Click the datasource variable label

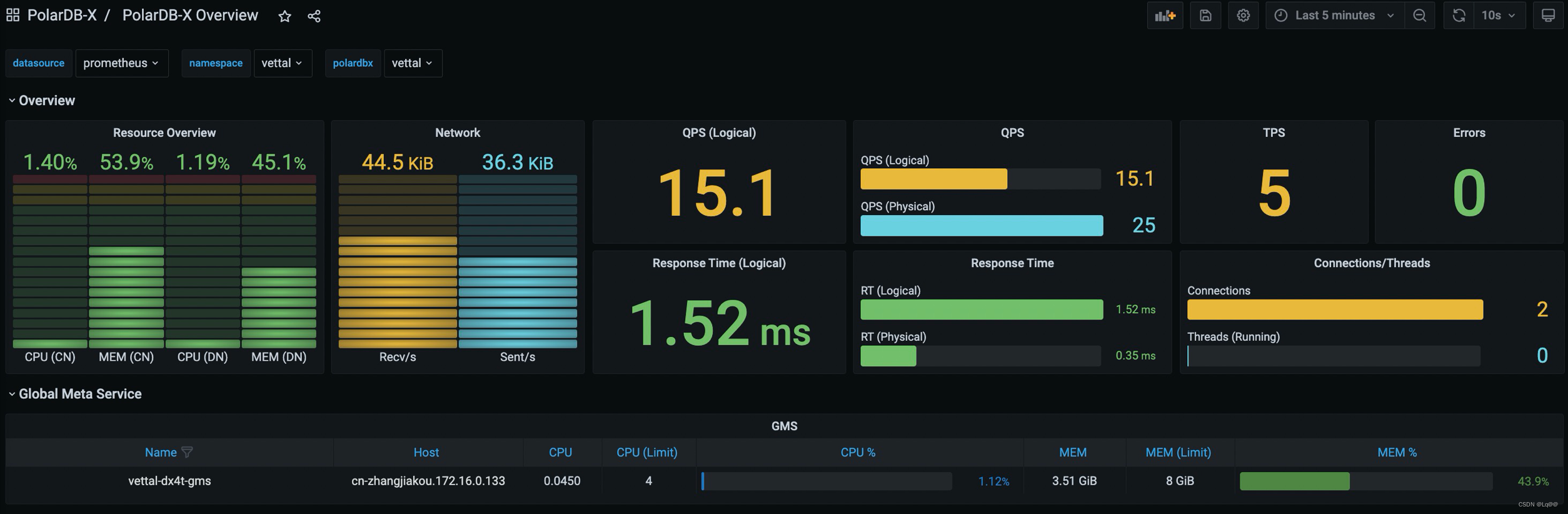click(x=39, y=63)
